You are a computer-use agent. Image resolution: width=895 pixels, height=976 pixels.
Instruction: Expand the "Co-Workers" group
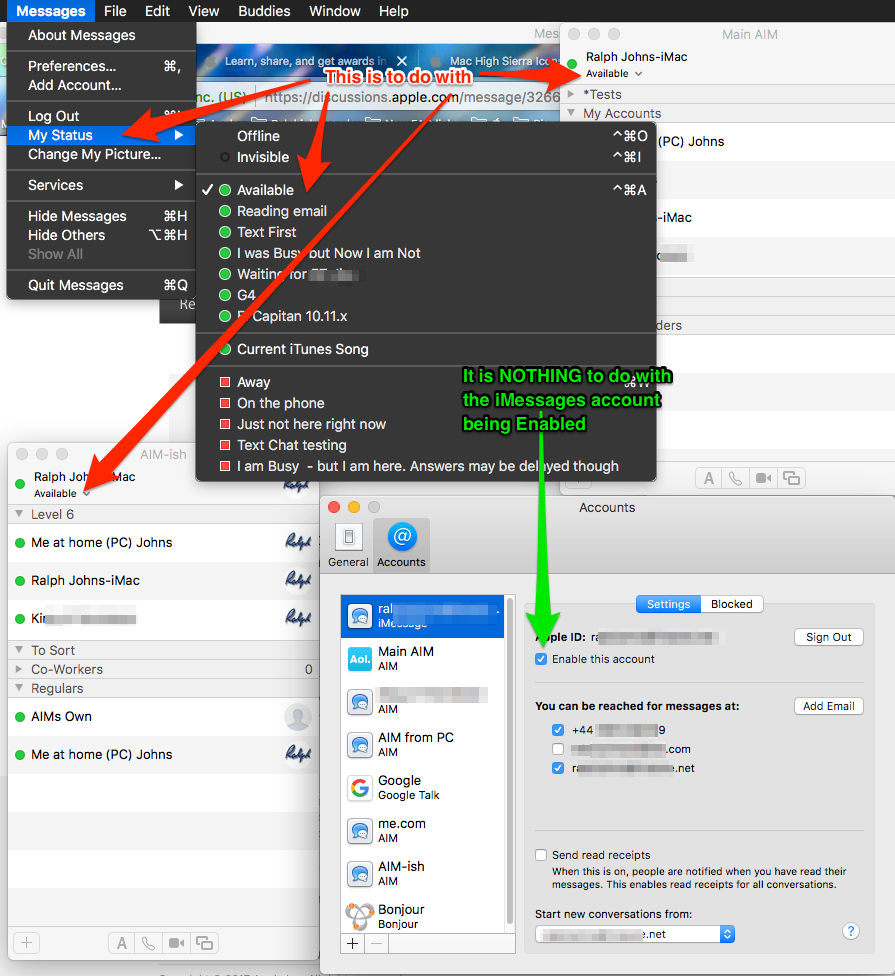21,668
